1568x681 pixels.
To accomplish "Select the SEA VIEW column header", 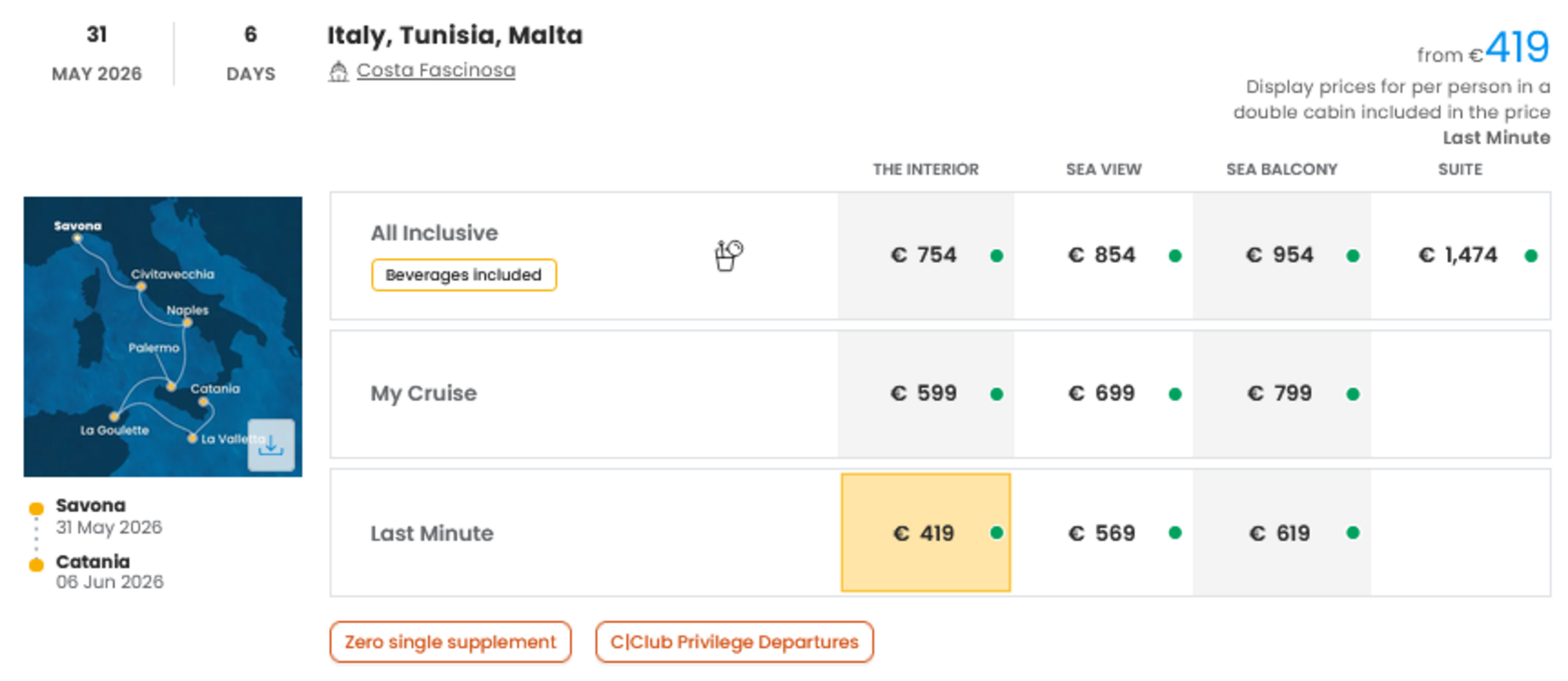I will [1102, 169].
